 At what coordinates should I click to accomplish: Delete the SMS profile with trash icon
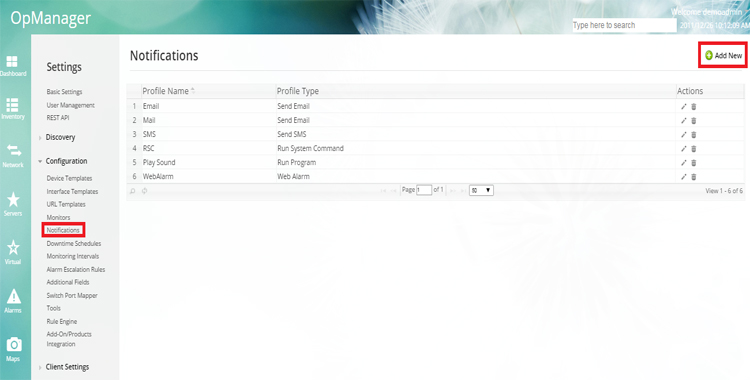point(694,134)
